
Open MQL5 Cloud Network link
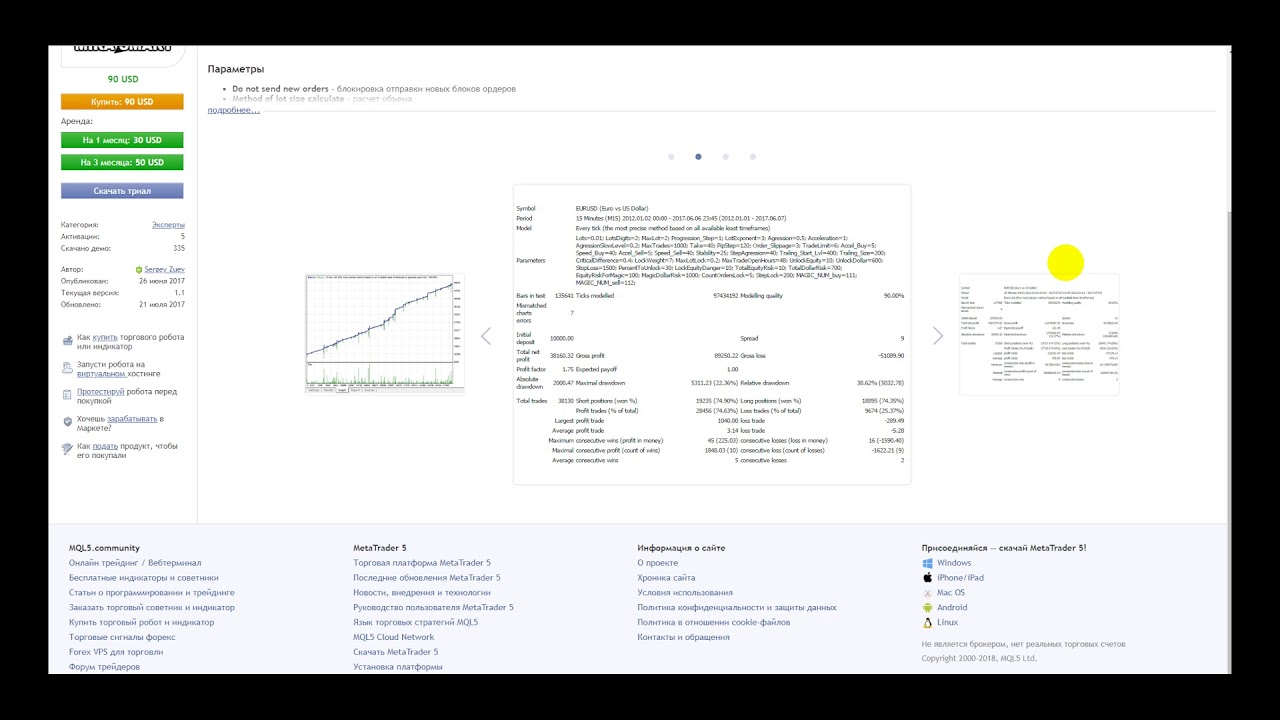[394, 637]
